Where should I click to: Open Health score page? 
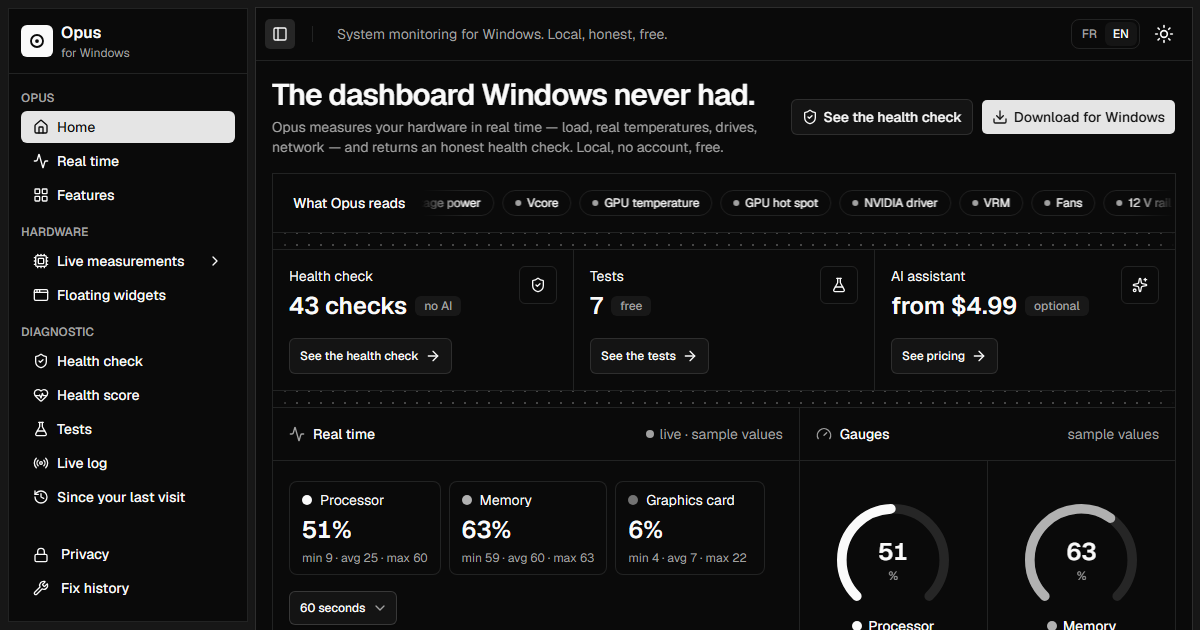tap(128, 395)
